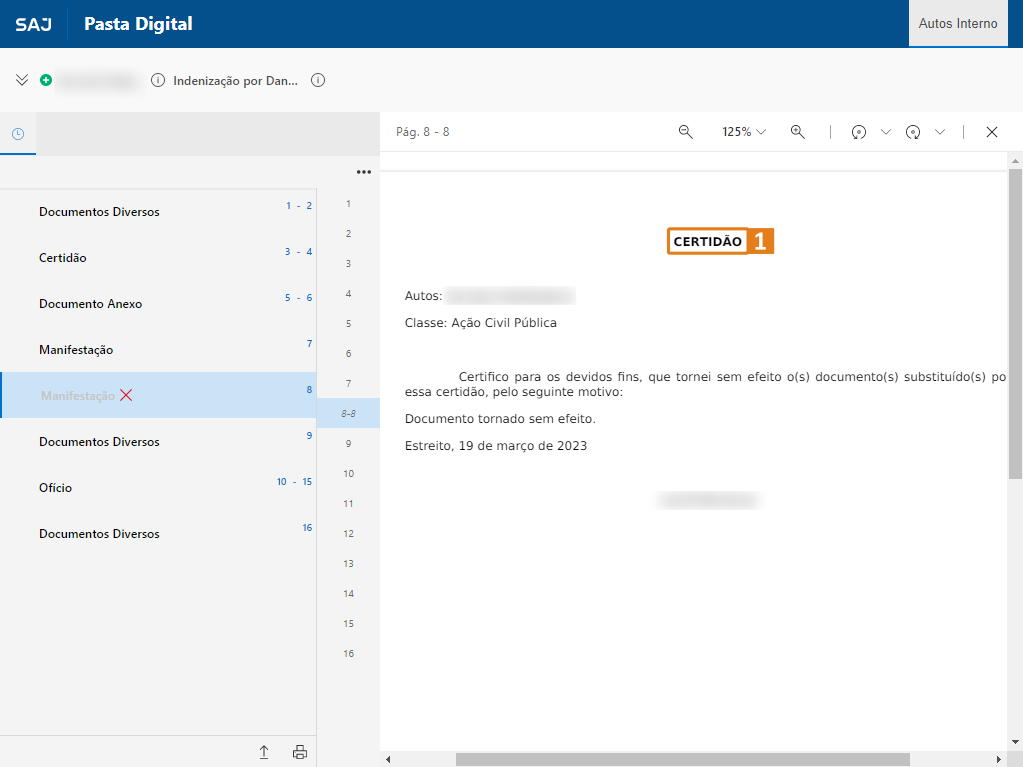The image size is (1023, 767).
Task: Go to page 1 in page strip
Action: 348,203
